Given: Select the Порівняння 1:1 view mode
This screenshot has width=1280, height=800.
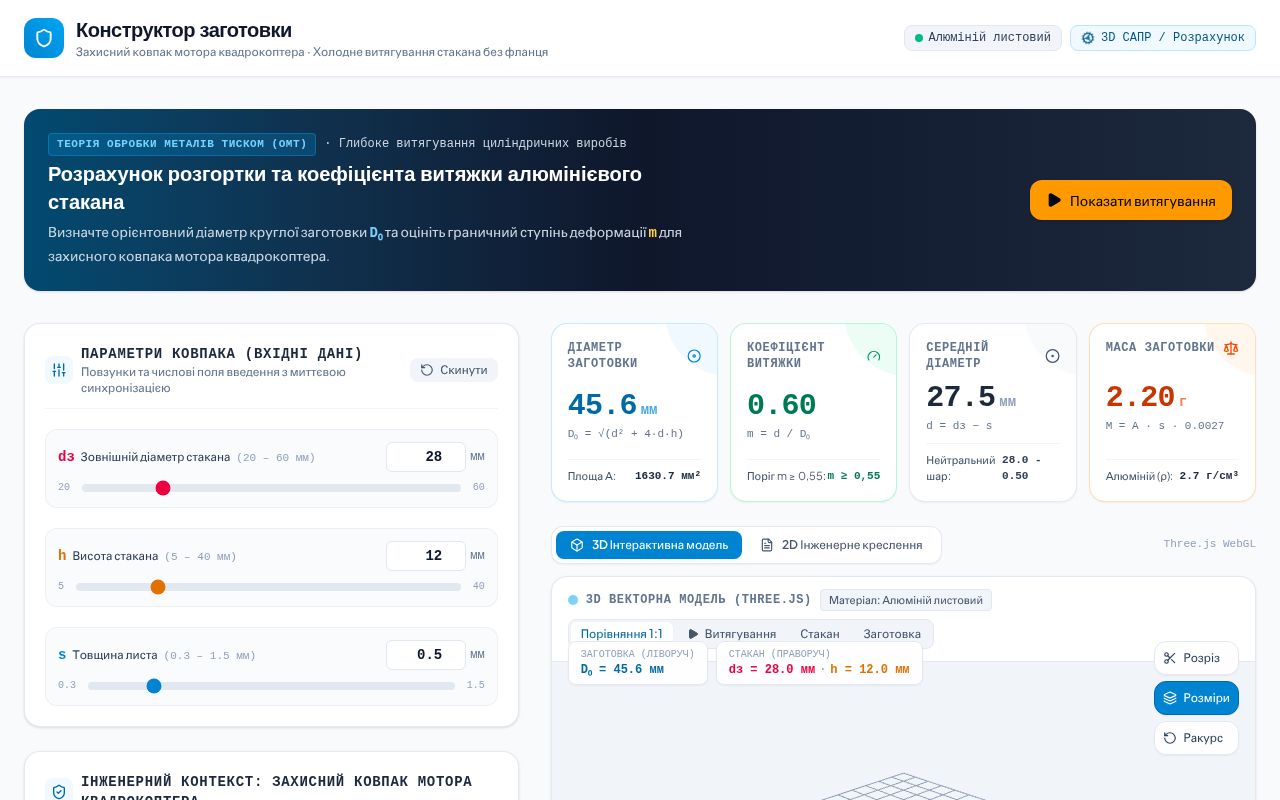Looking at the screenshot, I should pyautogui.click(x=621, y=634).
